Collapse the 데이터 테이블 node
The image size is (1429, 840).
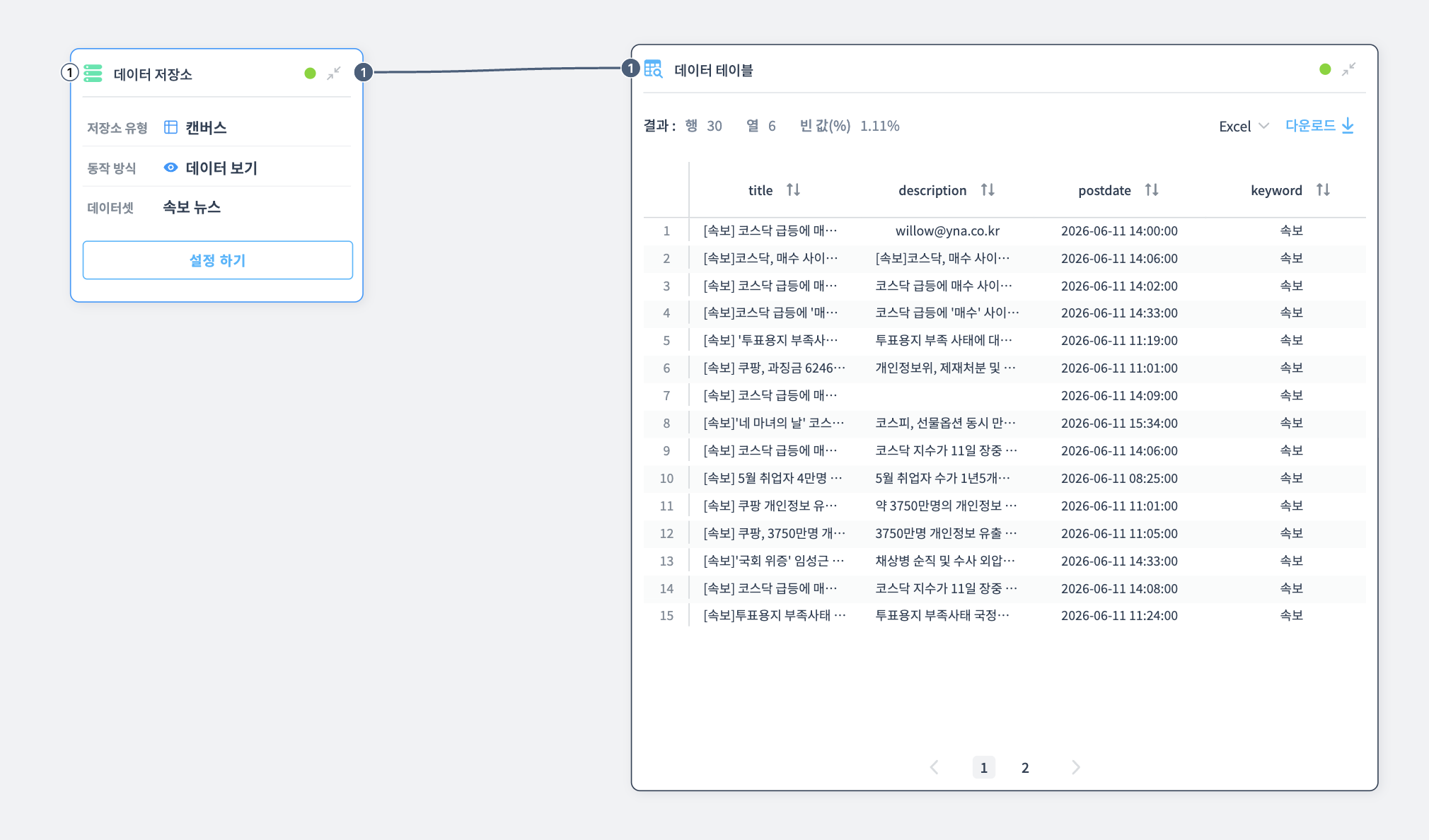[x=1349, y=69]
